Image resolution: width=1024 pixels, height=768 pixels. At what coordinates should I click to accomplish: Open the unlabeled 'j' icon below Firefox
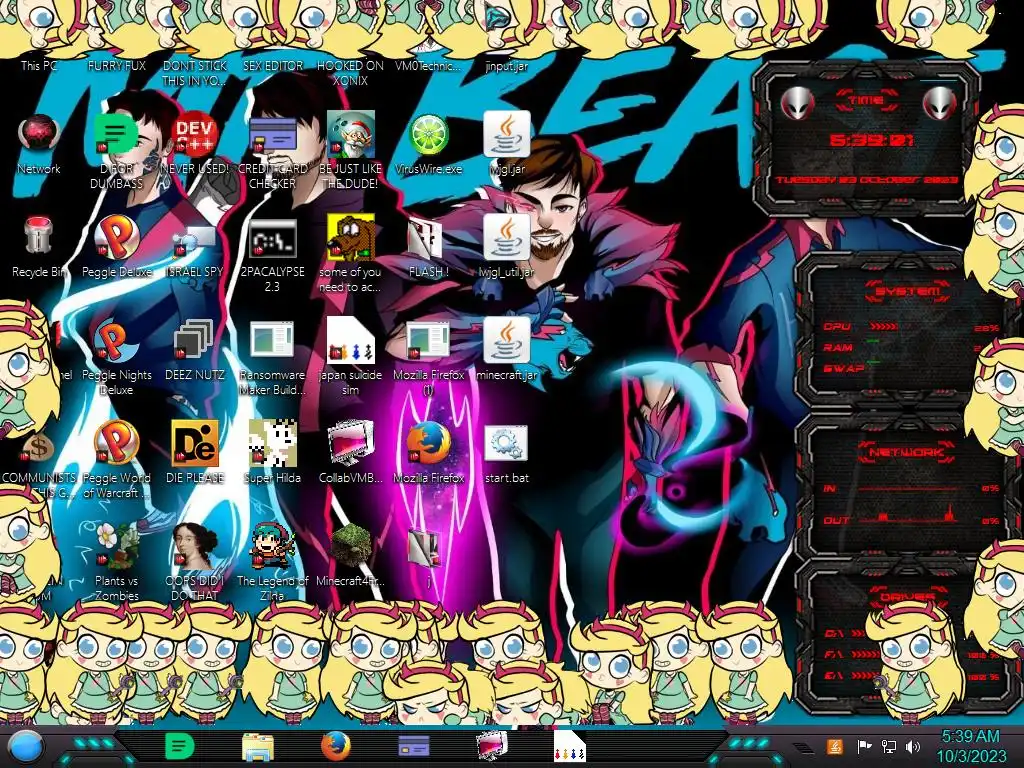[x=426, y=549]
